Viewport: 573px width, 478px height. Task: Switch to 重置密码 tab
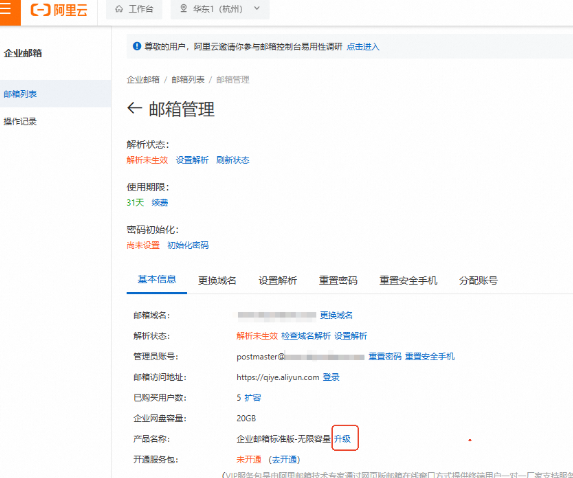338,280
